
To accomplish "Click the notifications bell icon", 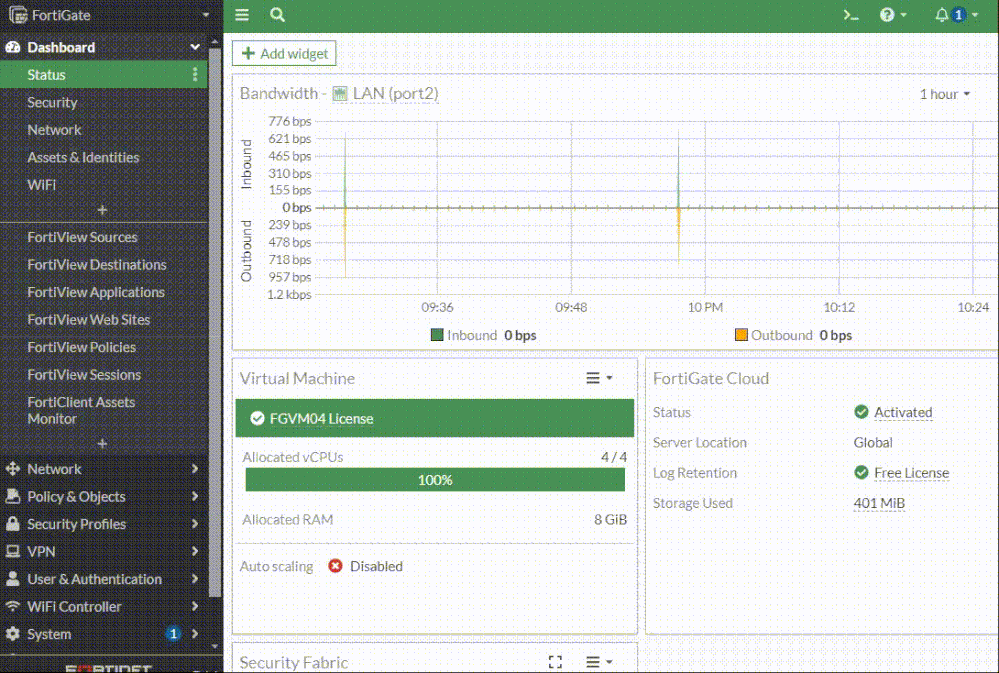I will tap(942, 15).
